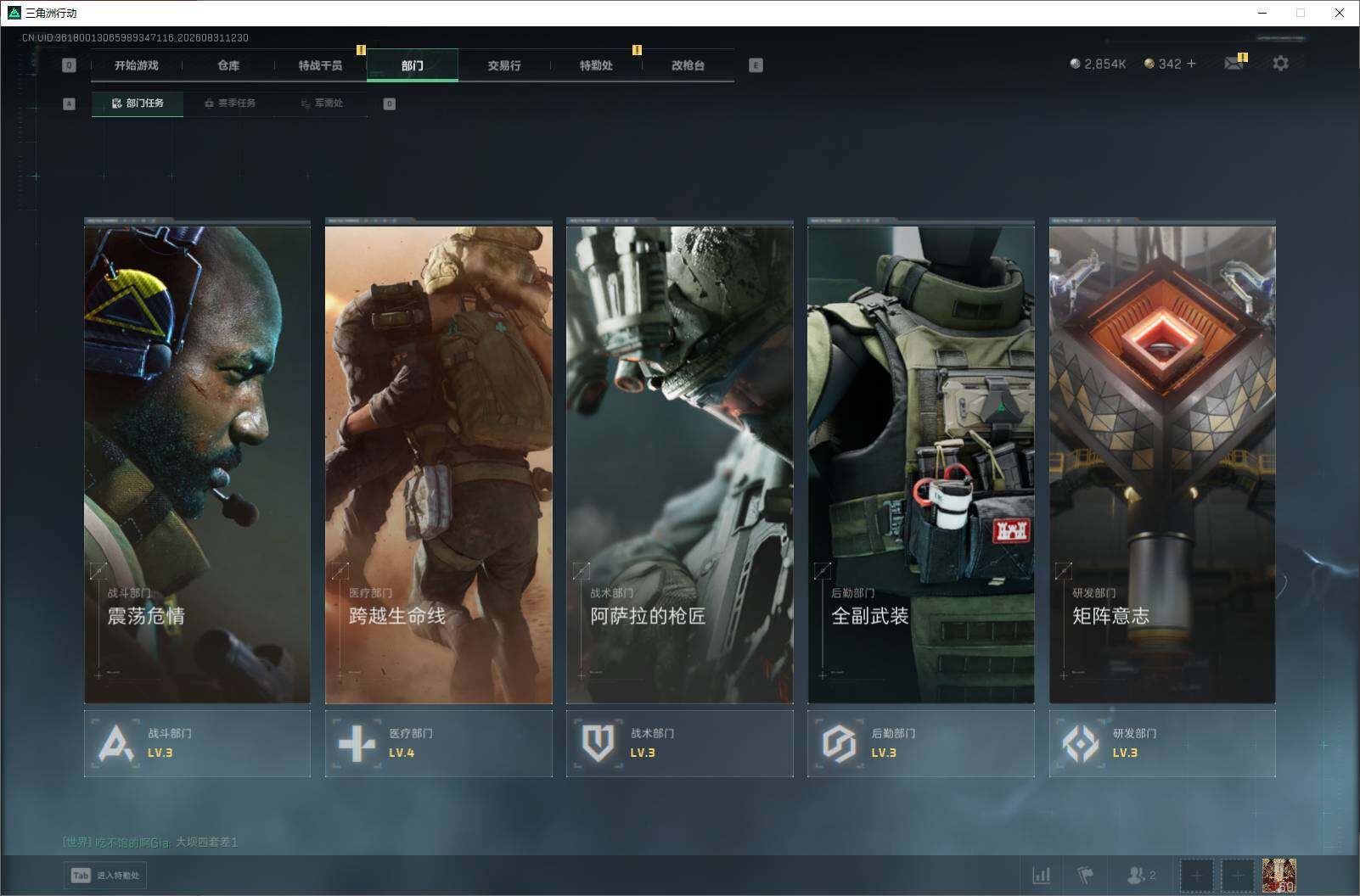Screen dimensions: 1360x896
Task: Click the 后勤部门 hexagon emblem icon
Action: click(x=839, y=744)
